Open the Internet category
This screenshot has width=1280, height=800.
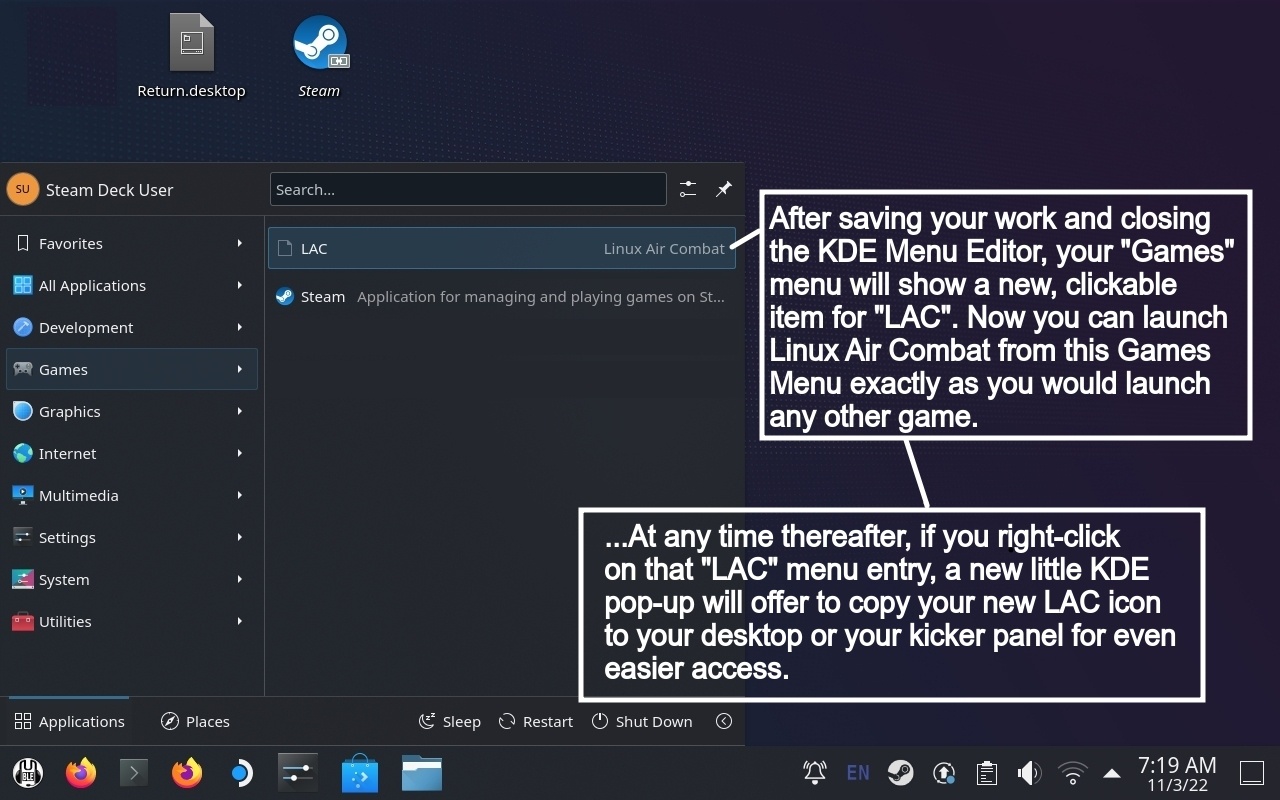[x=132, y=453]
